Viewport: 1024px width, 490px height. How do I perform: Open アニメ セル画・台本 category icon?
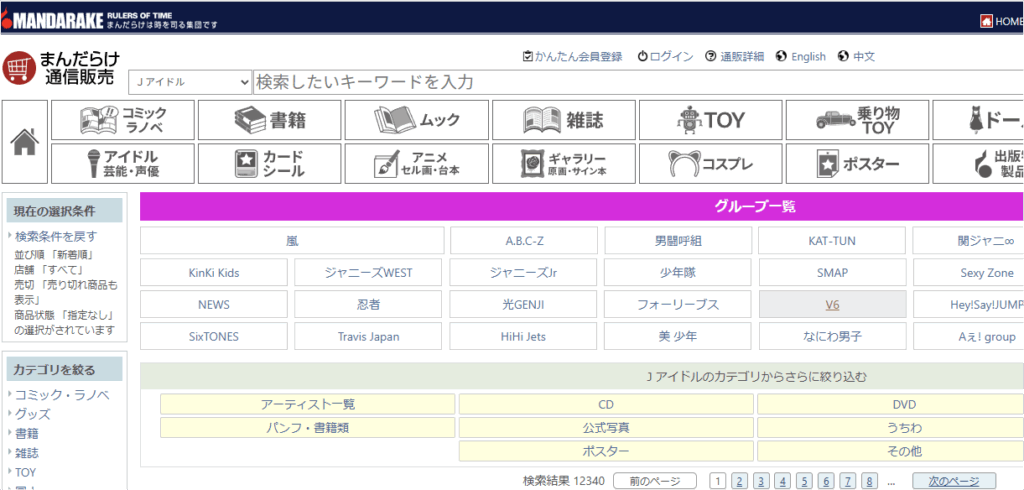417,164
